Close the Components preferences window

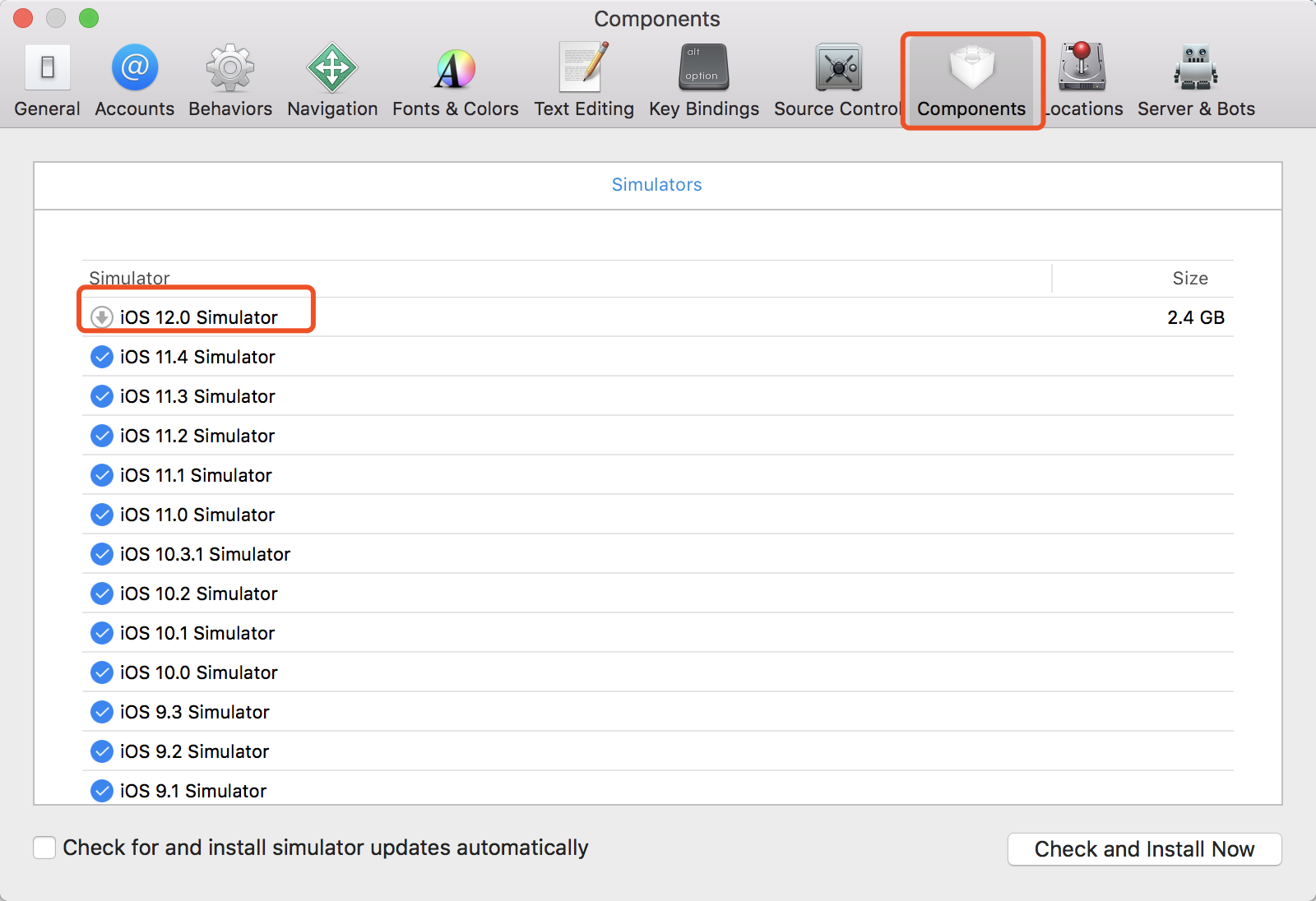23,18
